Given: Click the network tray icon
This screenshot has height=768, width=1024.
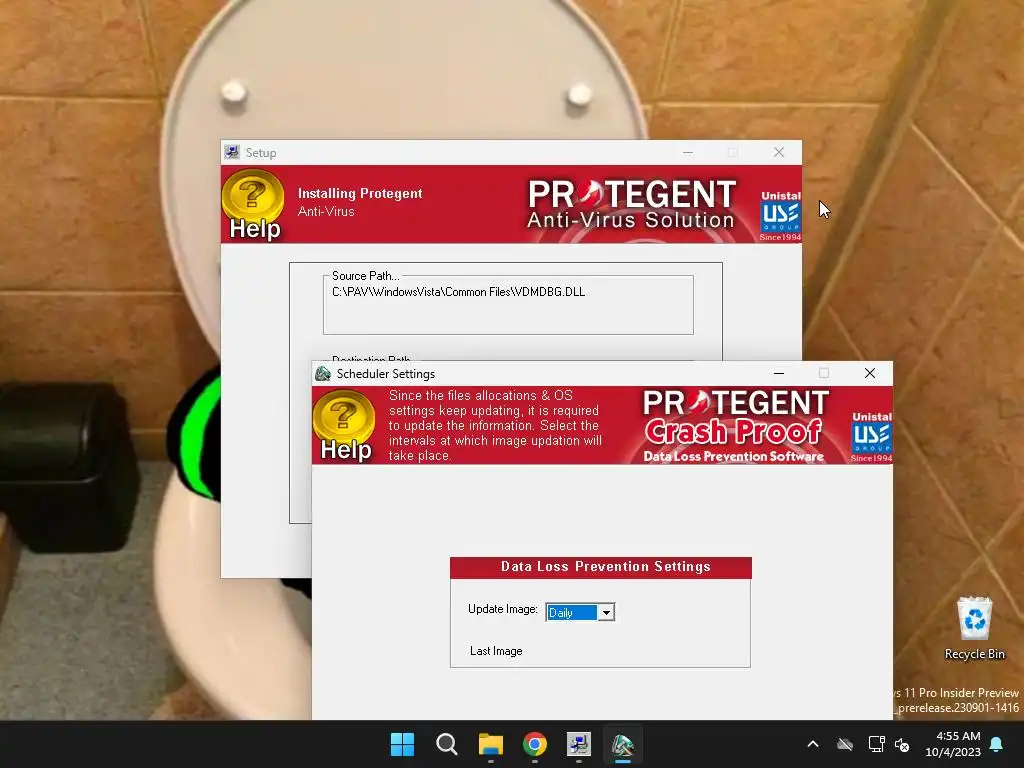Looking at the screenshot, I should point(876,744).
